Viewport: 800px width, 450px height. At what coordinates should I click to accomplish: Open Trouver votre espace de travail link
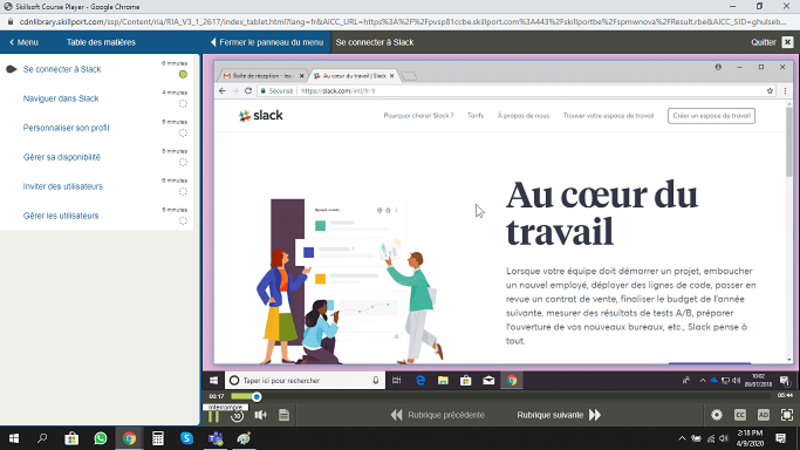click(x=608, y=116)
